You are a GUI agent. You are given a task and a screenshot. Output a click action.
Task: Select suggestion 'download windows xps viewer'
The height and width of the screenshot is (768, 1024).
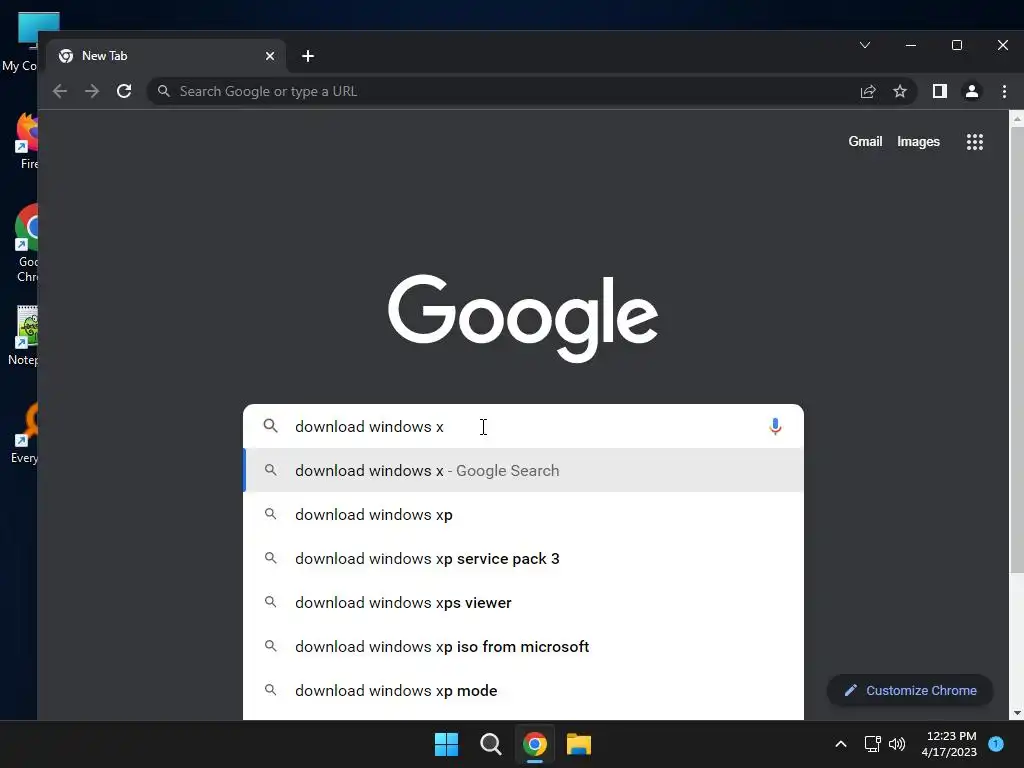pyautogui.click(x=523, y=602)
